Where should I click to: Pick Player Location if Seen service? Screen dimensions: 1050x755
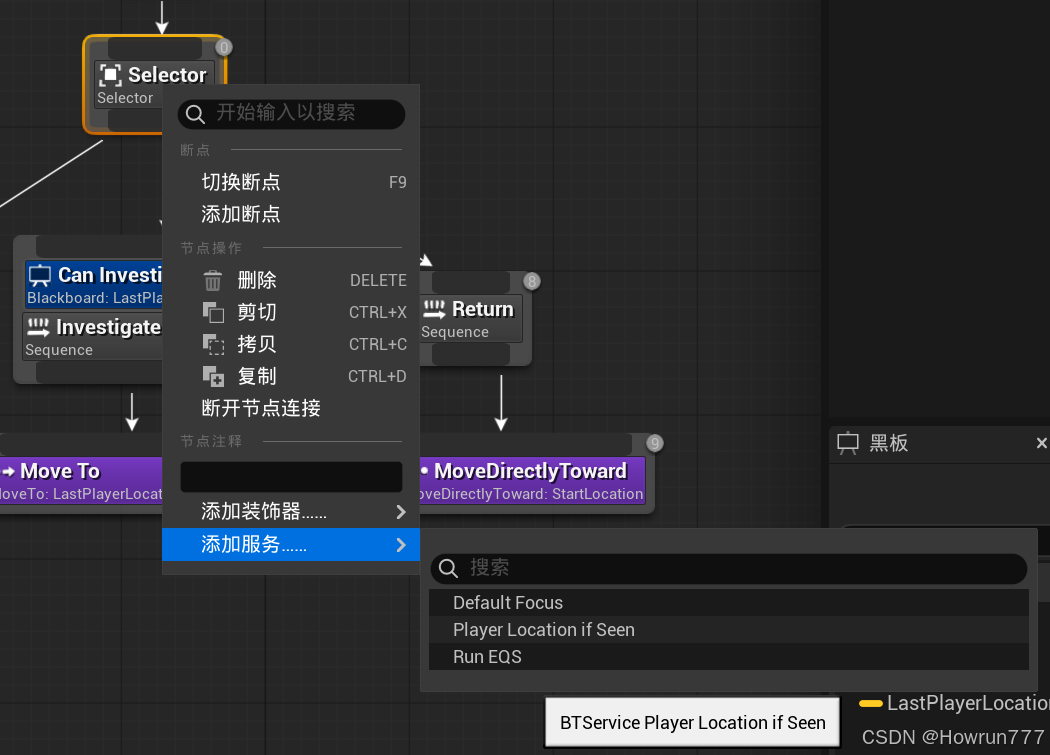[x=729, y=630]
